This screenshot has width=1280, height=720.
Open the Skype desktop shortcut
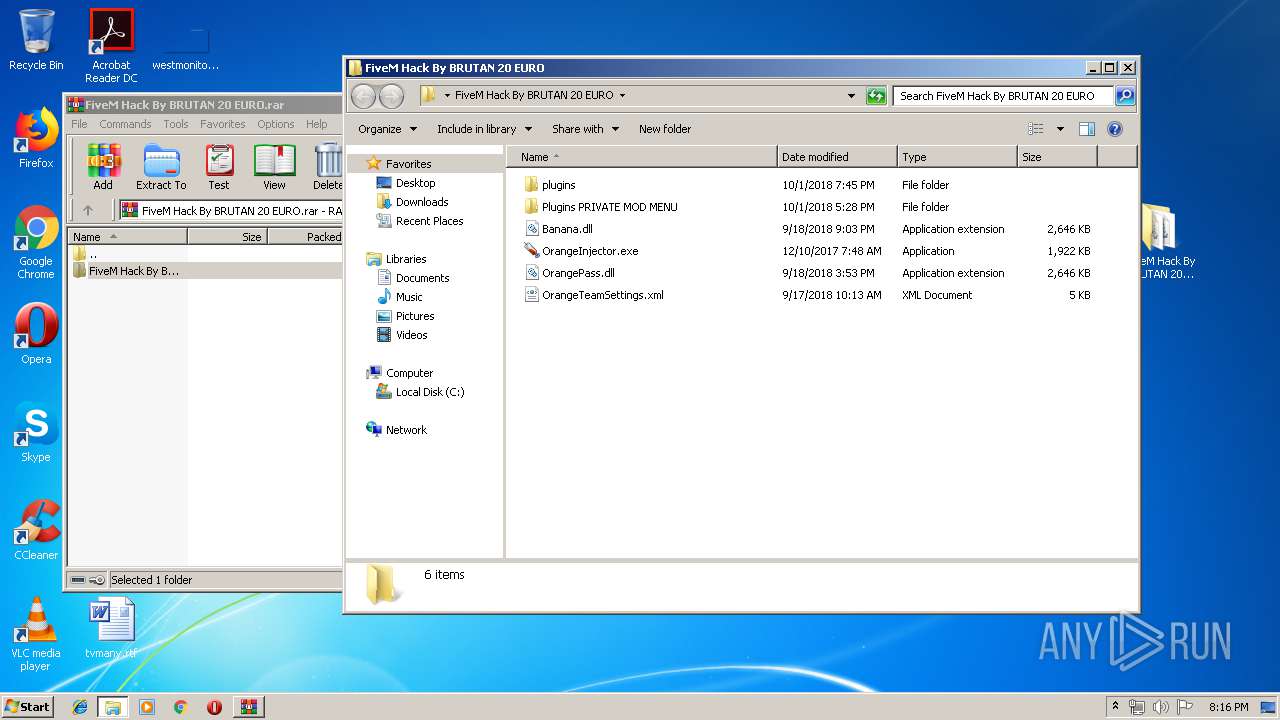(x=36, y=433)
